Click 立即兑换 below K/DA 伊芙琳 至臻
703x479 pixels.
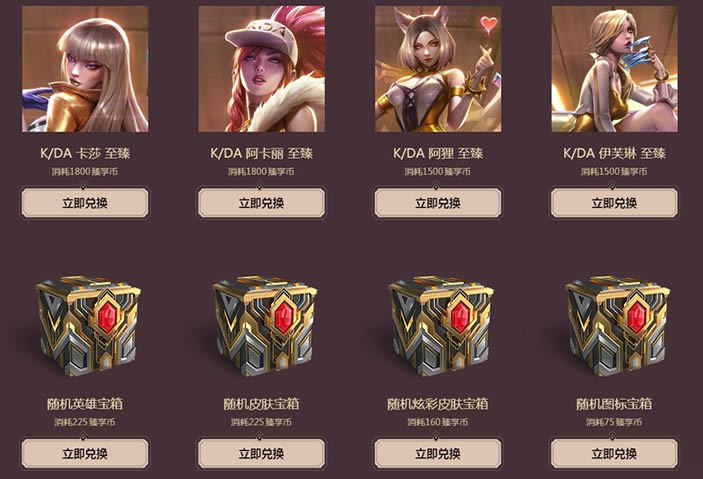pyautogui.click(x=614, y=203)
